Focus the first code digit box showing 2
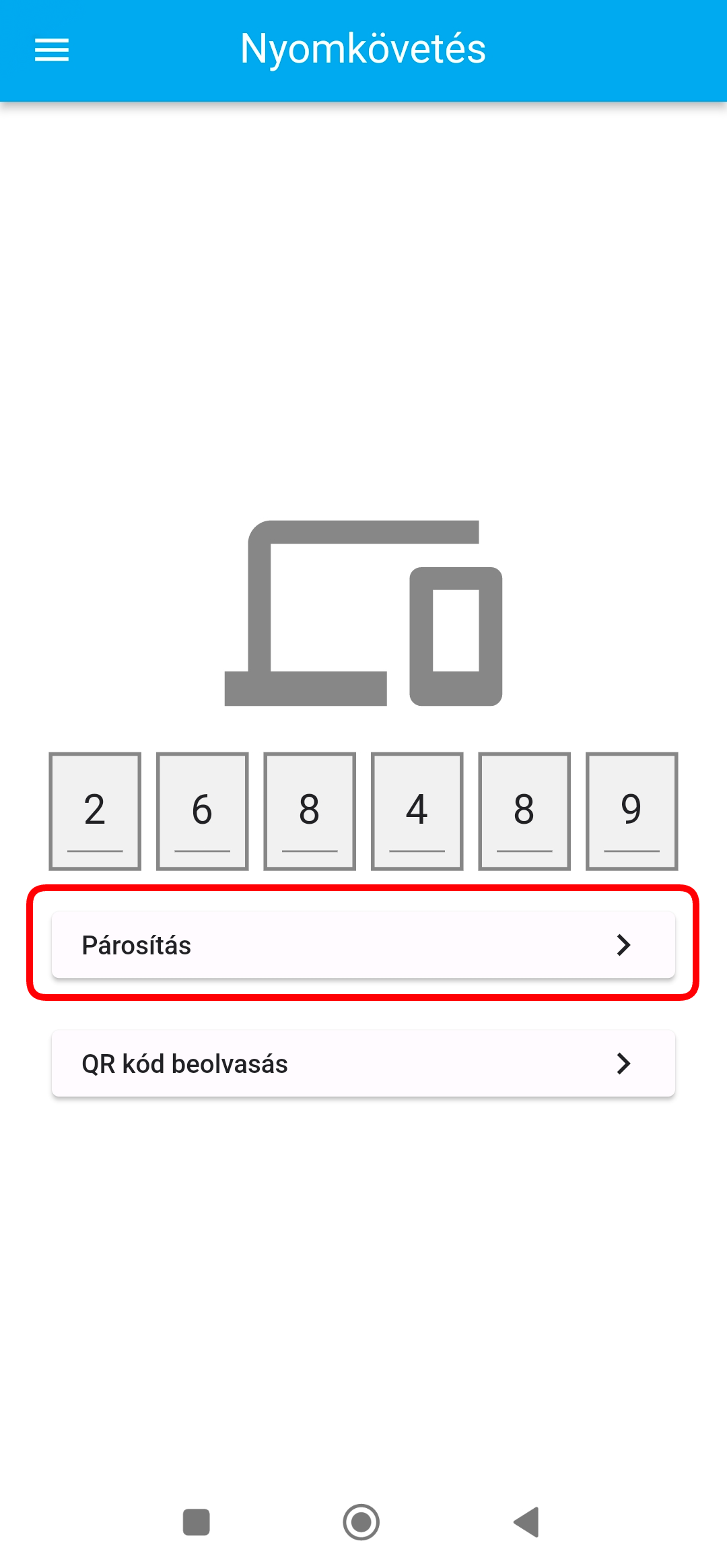 tap(95, 811)
